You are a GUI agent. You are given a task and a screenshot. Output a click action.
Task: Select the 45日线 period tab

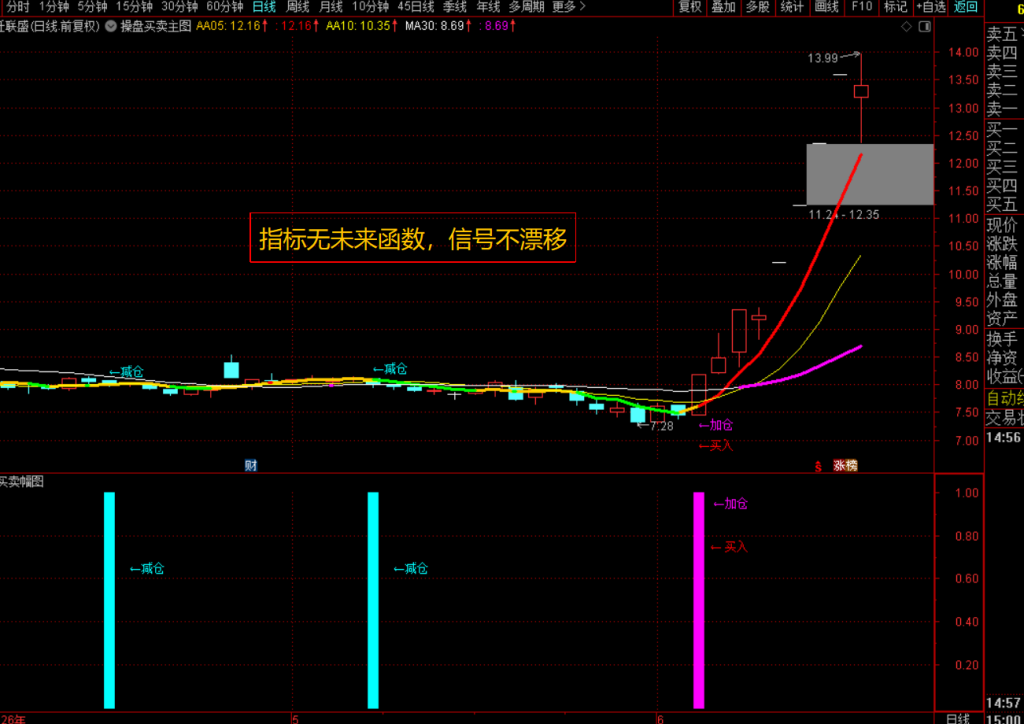pyautogui.click(x=416, y=7)
